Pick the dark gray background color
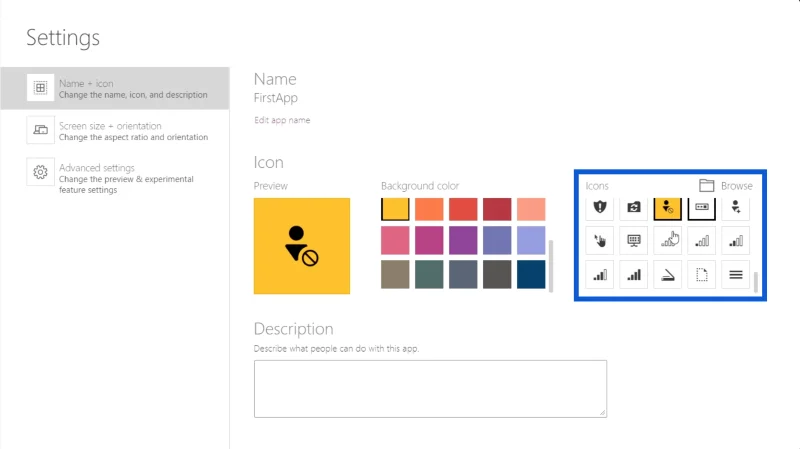 [x=497, y=275]
